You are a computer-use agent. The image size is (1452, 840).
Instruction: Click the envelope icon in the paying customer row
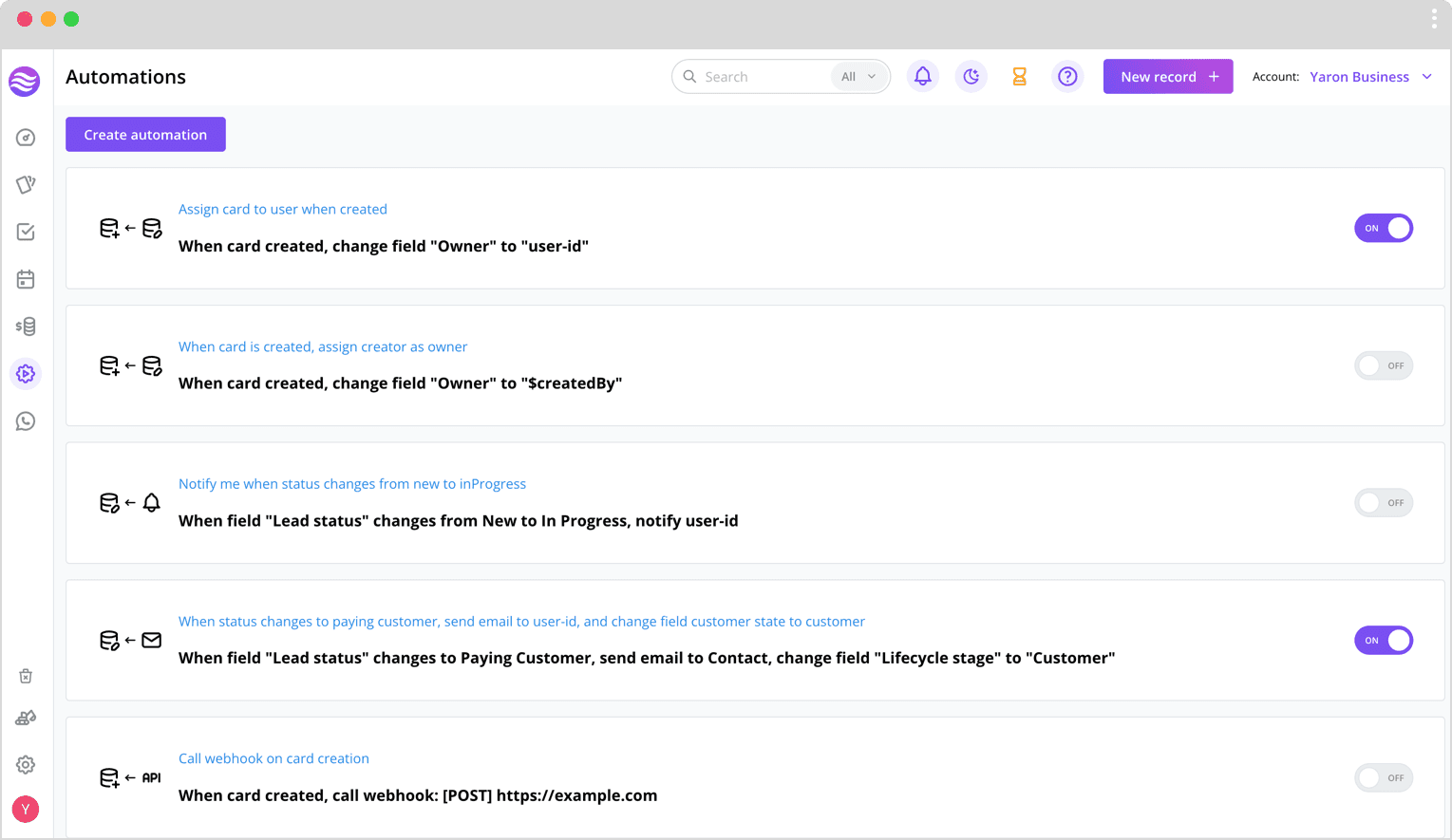[152, 641]
